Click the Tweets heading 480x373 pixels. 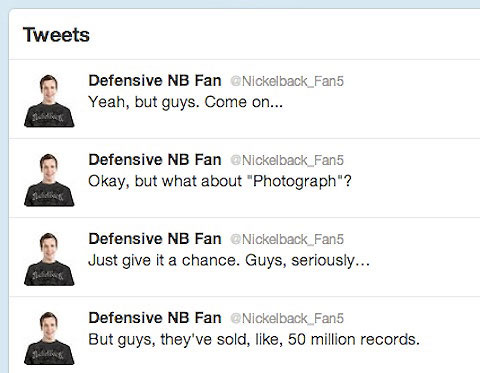(56, 35)
